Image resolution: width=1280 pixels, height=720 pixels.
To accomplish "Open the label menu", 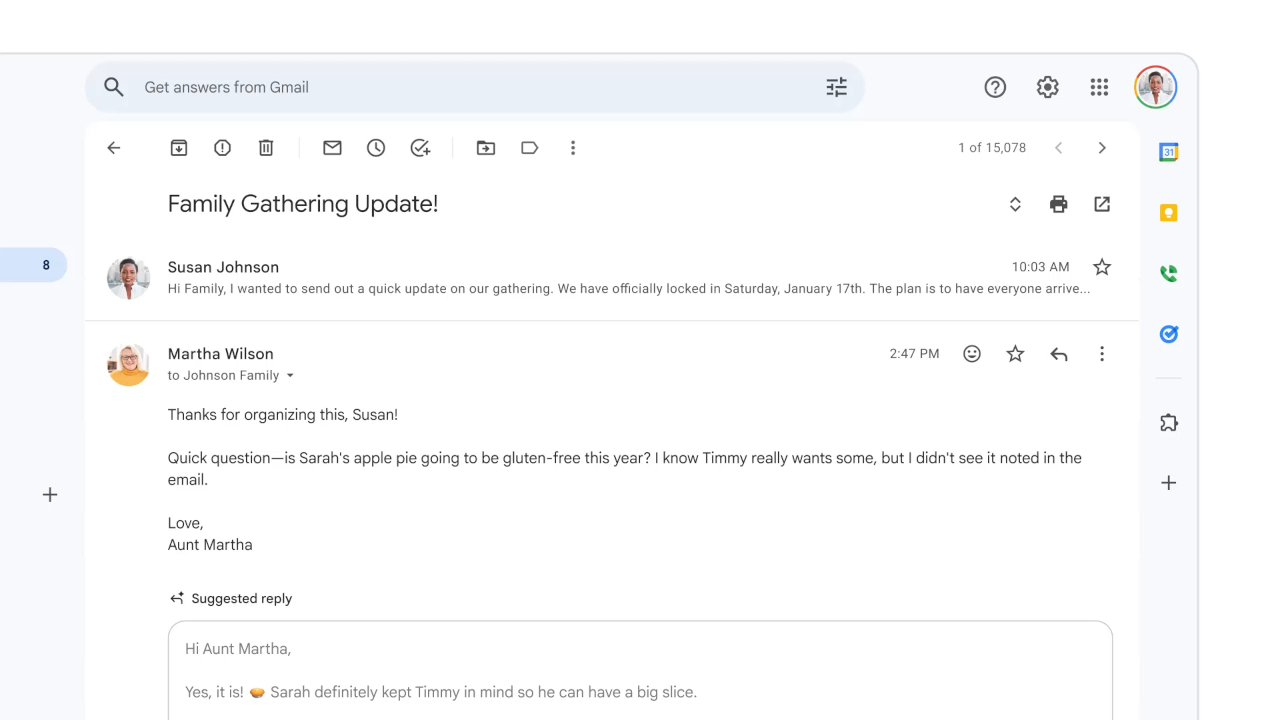I will (x=529, y=147).
